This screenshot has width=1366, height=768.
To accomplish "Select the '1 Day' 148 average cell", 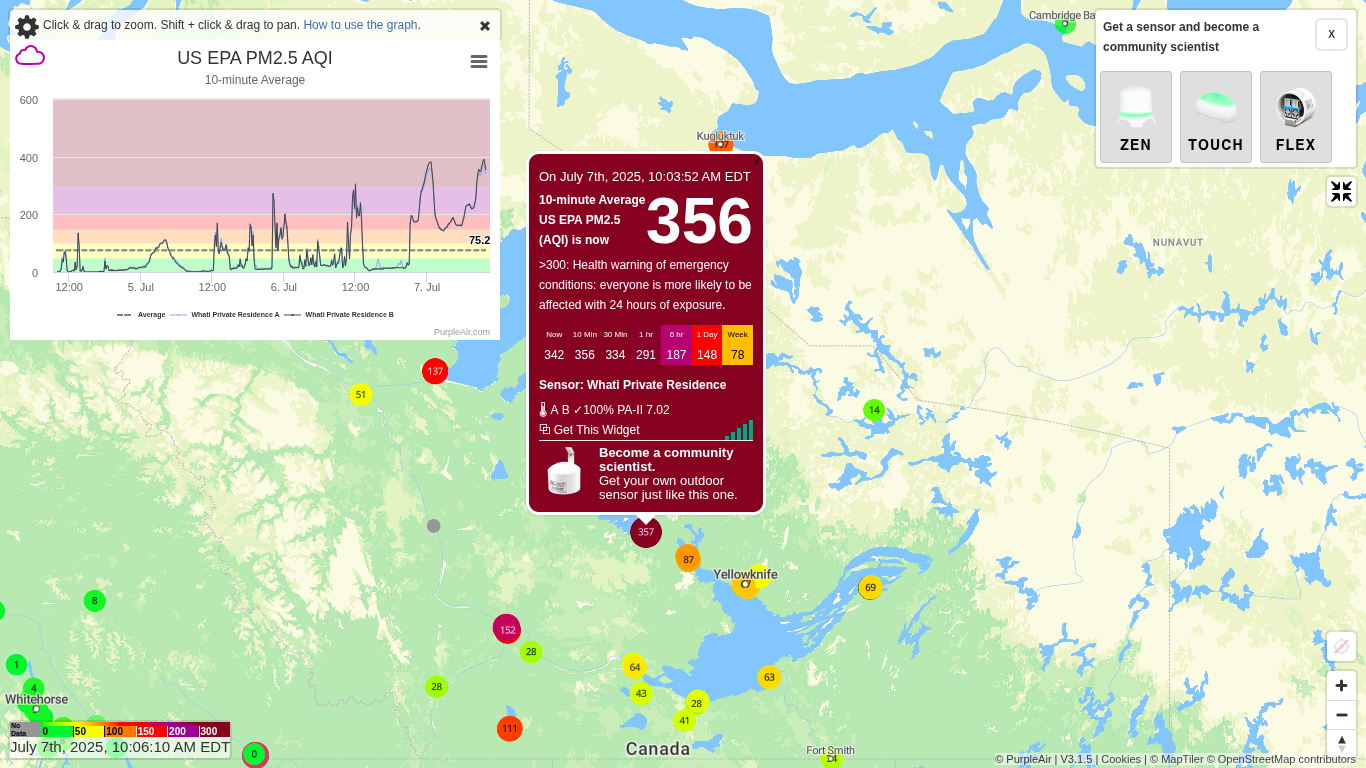I will (x=707, y=345).
